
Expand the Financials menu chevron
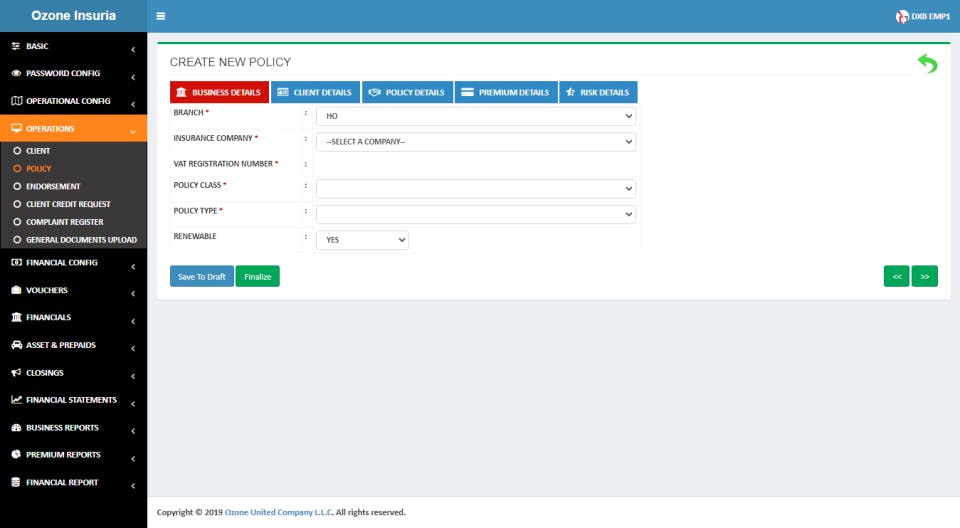pyautogui.click(x=133, y=322)
